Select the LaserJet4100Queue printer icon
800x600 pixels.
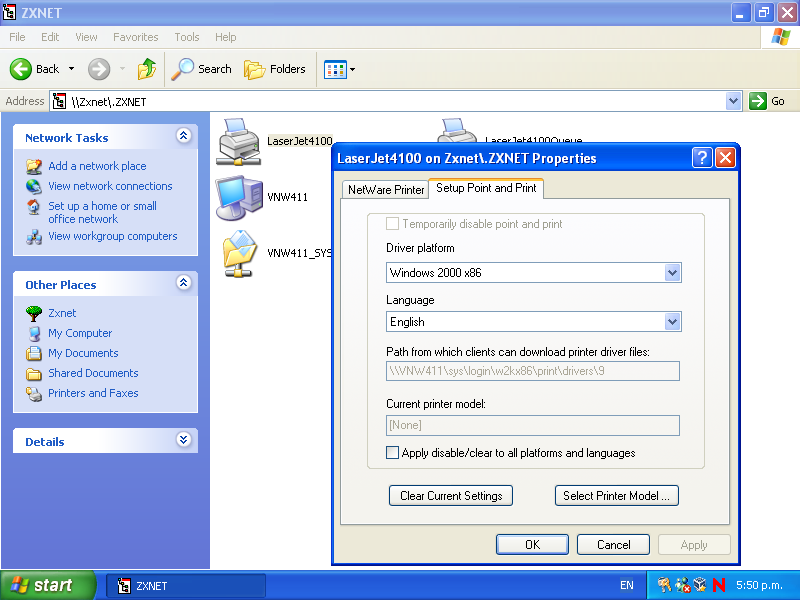coord(457,131)
